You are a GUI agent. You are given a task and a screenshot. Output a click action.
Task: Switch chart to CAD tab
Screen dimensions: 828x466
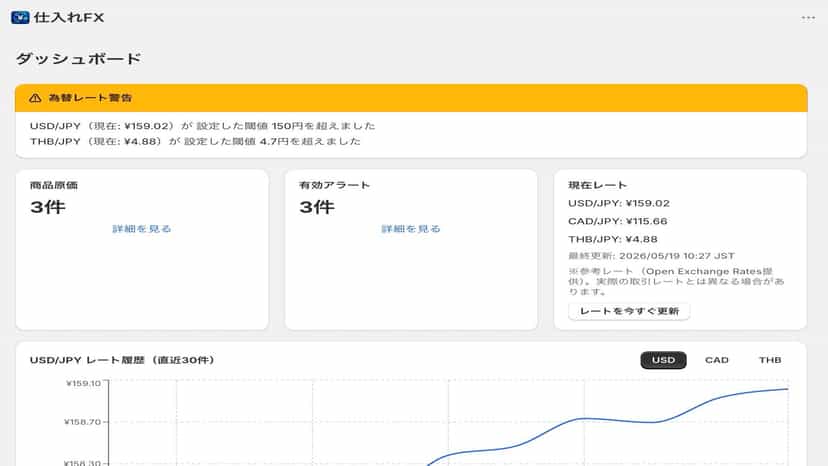[717, 360]
